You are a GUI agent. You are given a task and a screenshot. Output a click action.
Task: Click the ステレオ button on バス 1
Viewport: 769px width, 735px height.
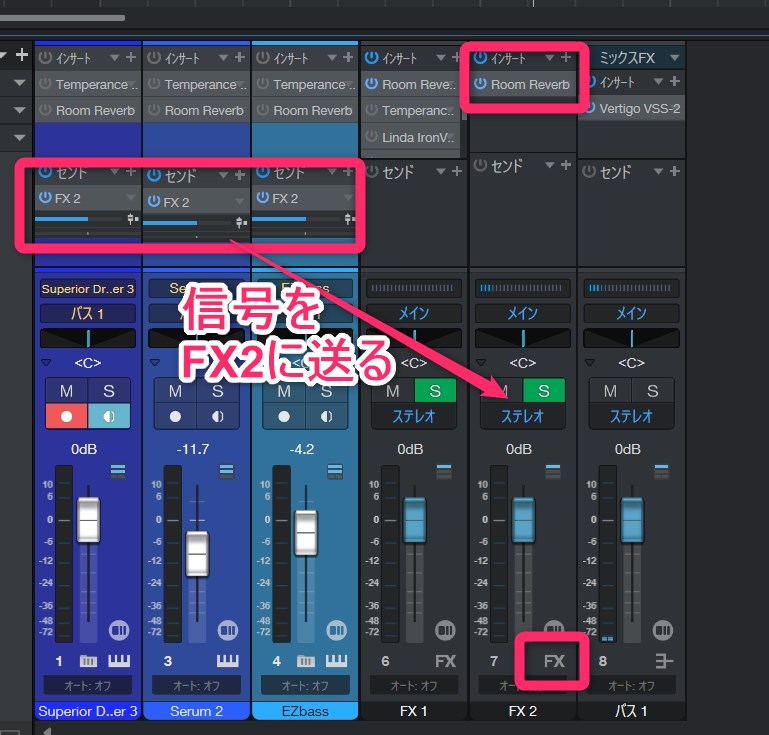[632, 416]
